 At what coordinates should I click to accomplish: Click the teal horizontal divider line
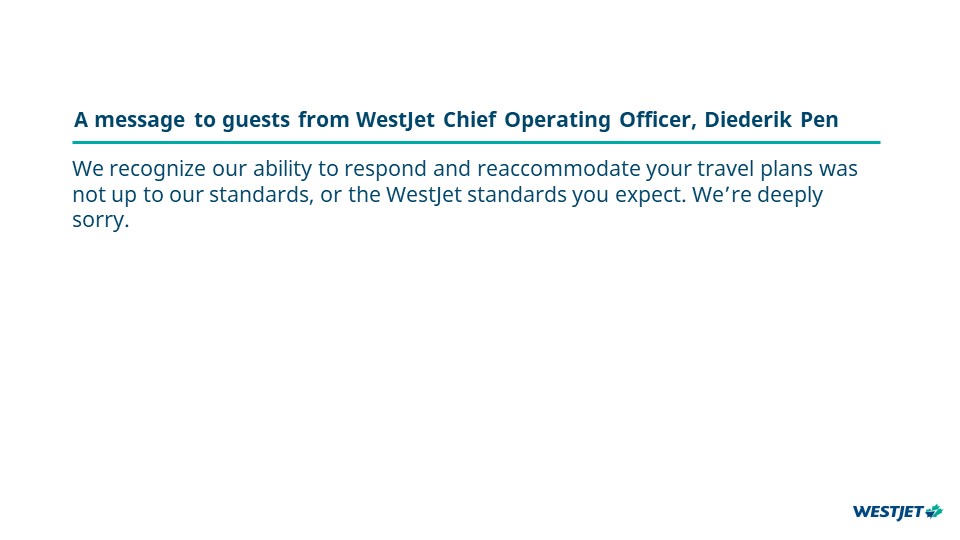476,143
